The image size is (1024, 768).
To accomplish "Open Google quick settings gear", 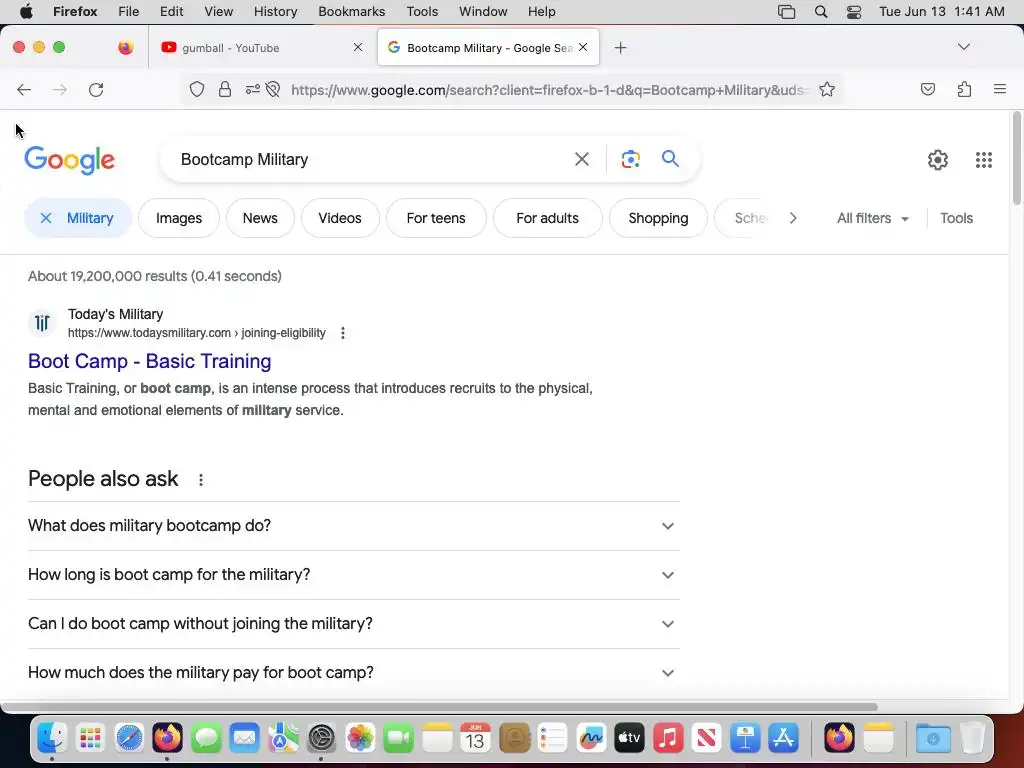I will pyautogui.click(x=938, y=160).
